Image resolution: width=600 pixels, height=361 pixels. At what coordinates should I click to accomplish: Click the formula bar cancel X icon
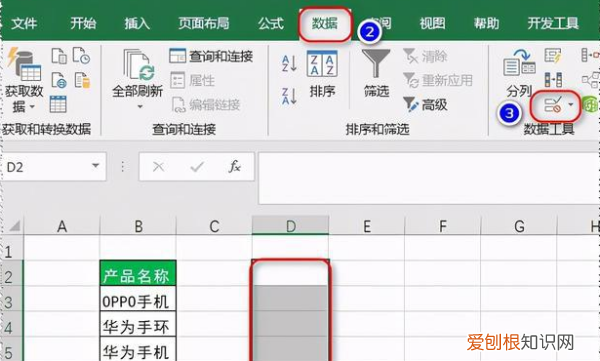point(158,167)
